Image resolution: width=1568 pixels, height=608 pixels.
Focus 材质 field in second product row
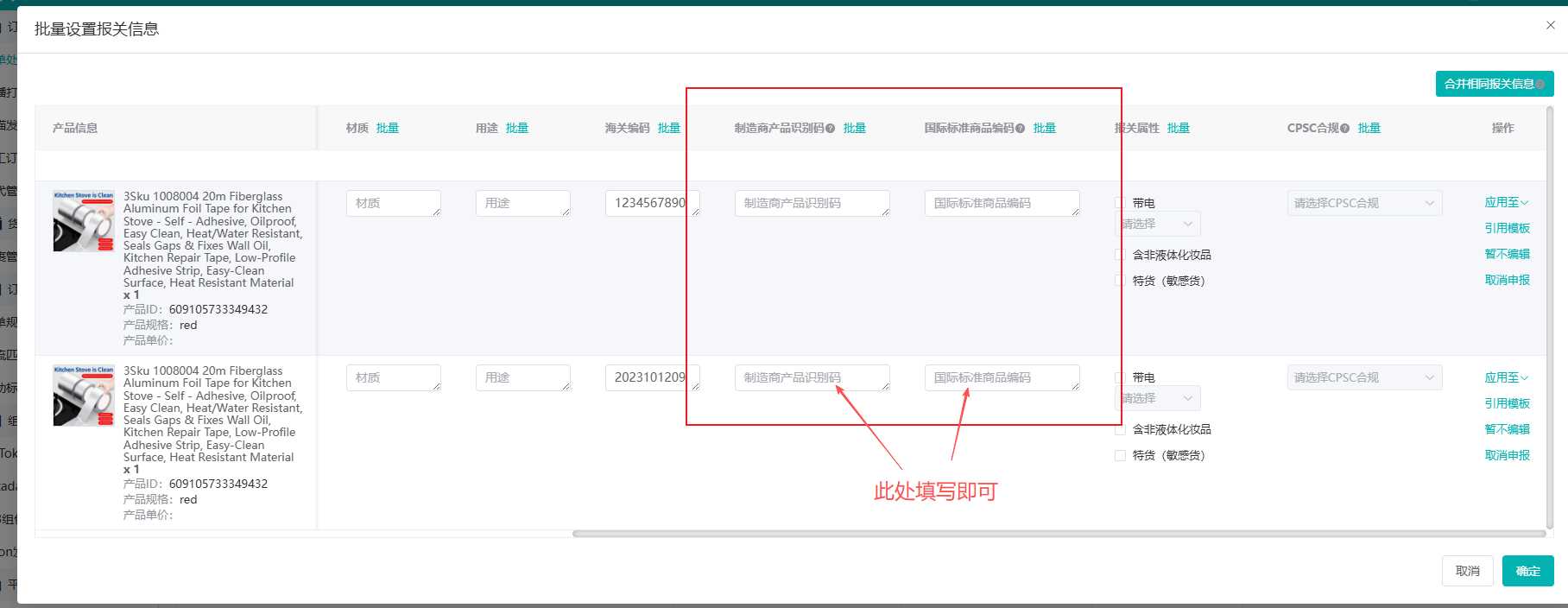(x=394, y=377)
